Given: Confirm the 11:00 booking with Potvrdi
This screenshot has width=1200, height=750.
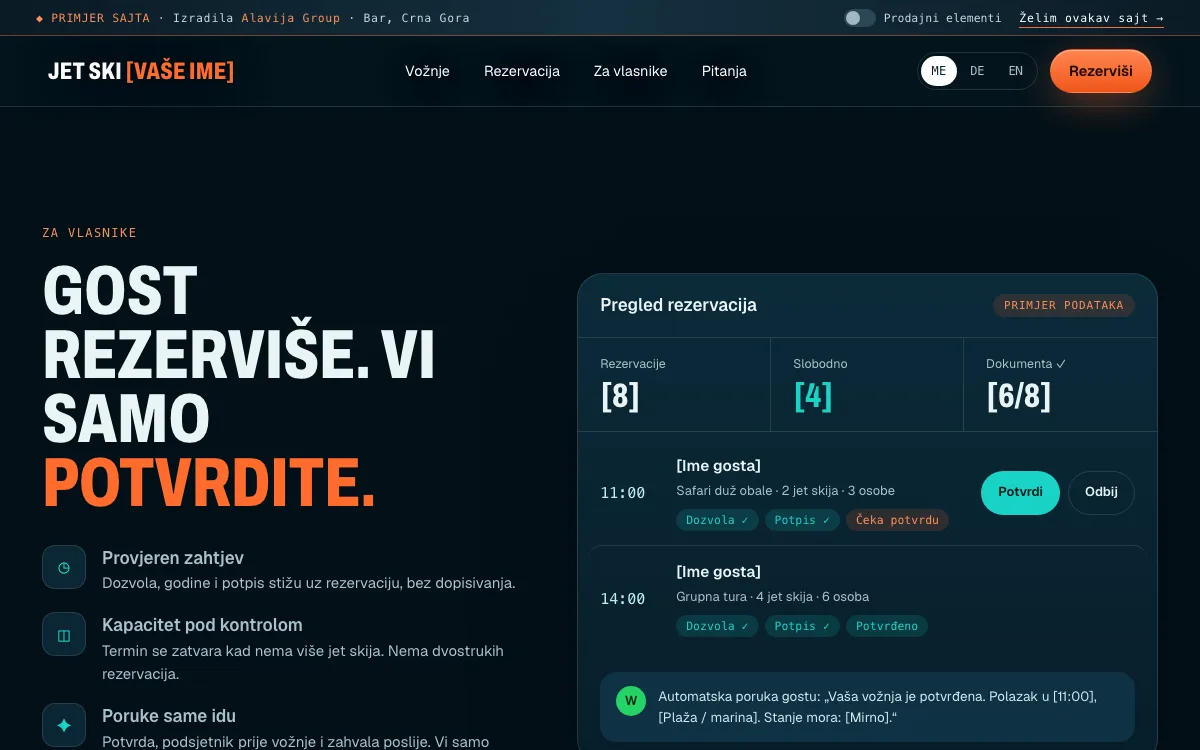Looking at the screenshot, I should 1020,493.
